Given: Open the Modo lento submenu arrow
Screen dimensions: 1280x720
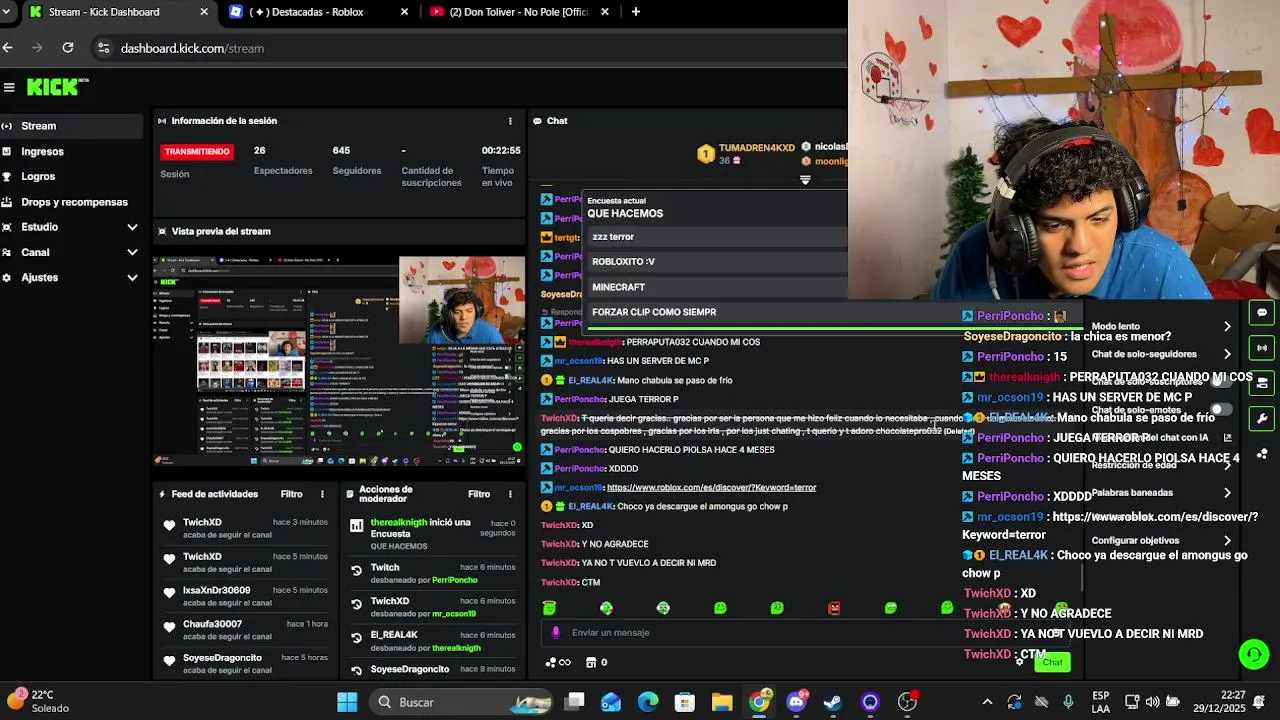Looking at the screenshot, I should [1227, 326].
